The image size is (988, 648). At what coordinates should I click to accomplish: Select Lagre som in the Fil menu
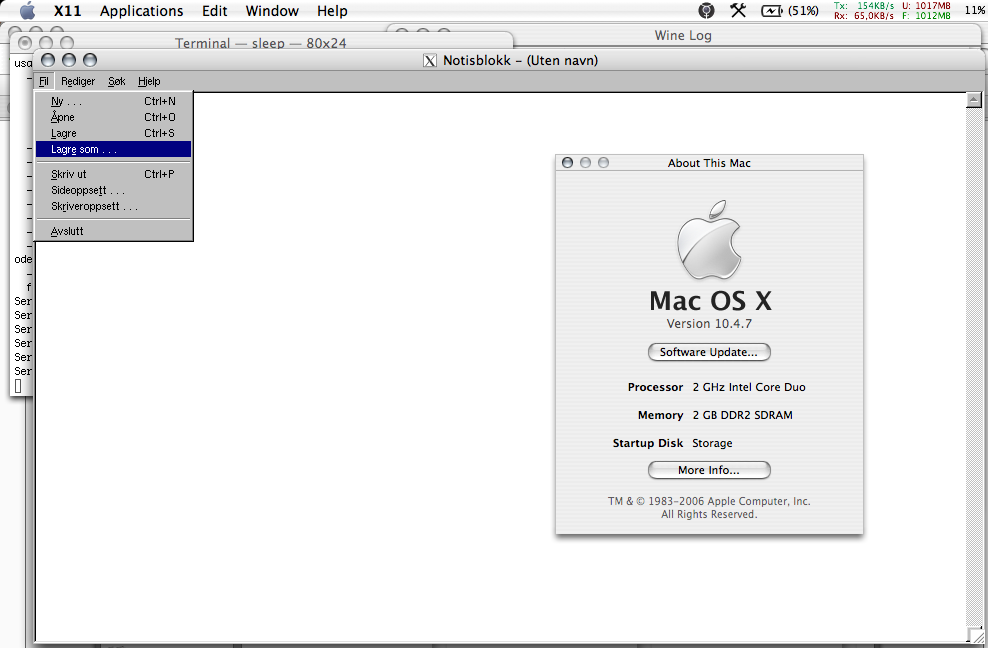(113, 149)
